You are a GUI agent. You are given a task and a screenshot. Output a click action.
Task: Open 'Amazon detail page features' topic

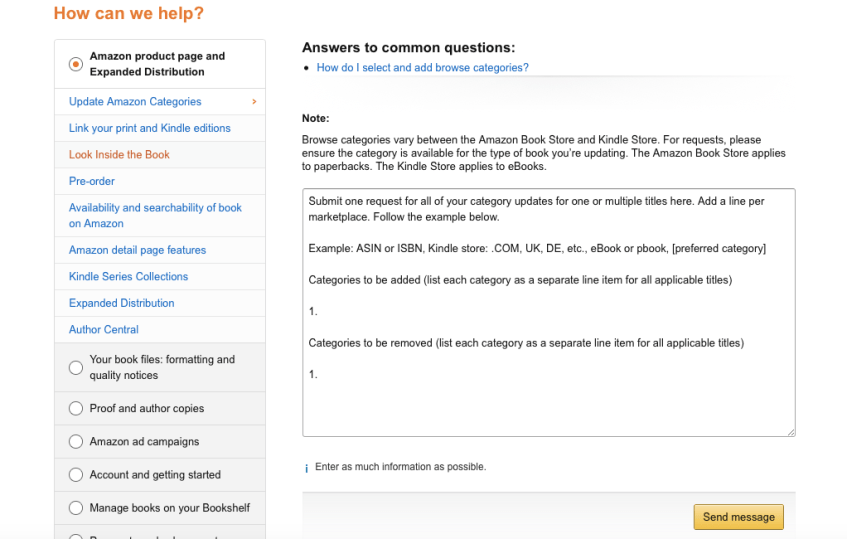pos(137,250)
